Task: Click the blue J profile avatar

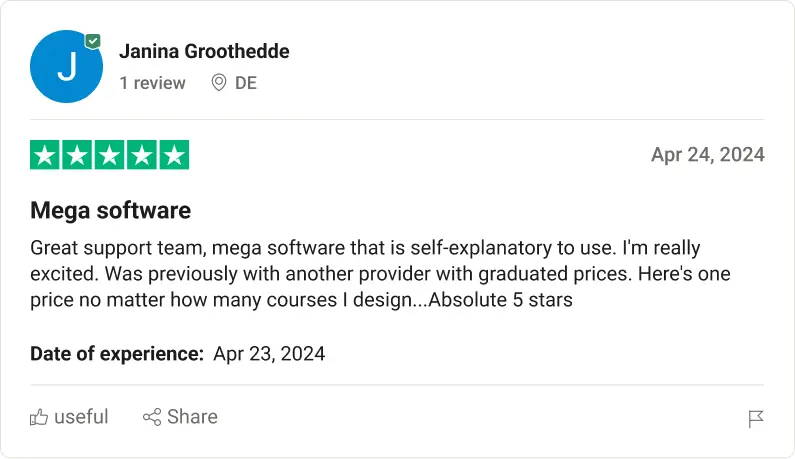Action: [67, 67]
